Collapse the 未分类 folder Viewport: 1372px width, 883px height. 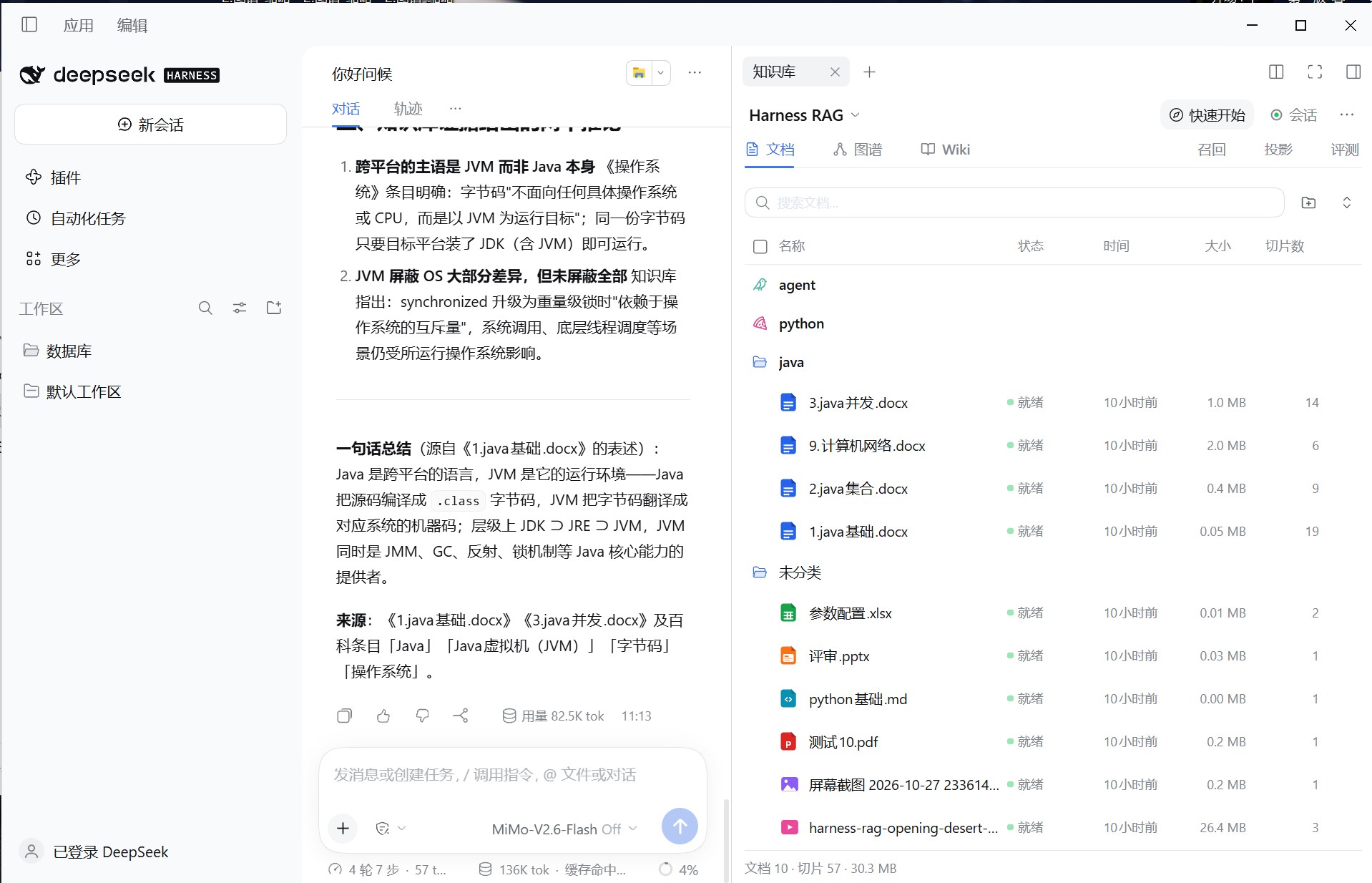coord(760,572)
